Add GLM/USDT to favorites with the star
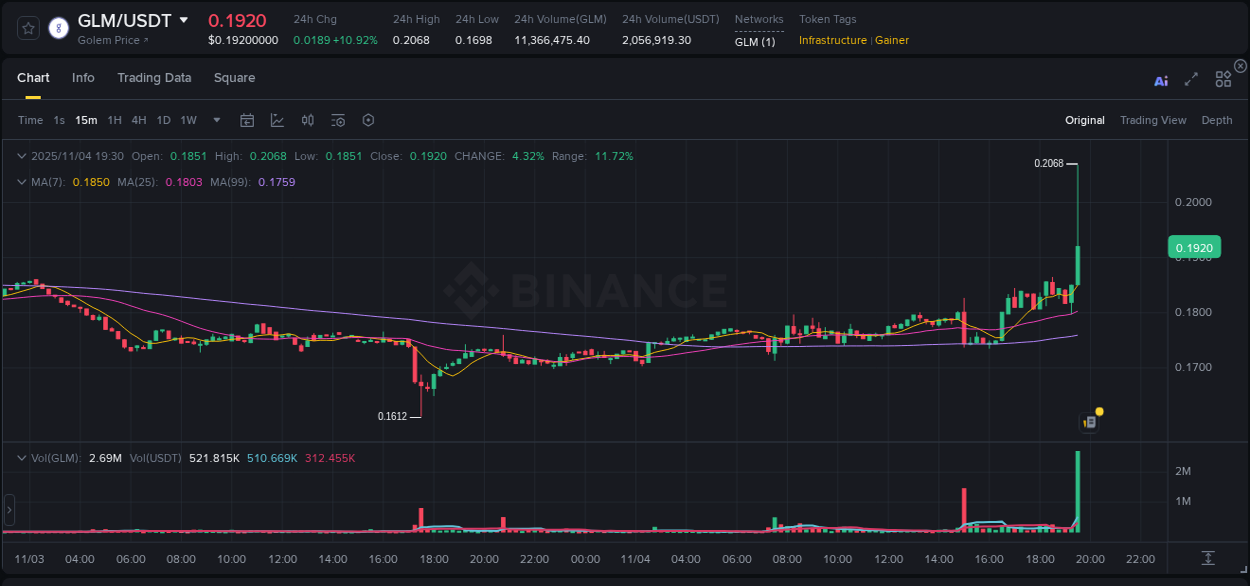Image resolution: width=1250 pixels, height=586 pixels. point(27,28)
